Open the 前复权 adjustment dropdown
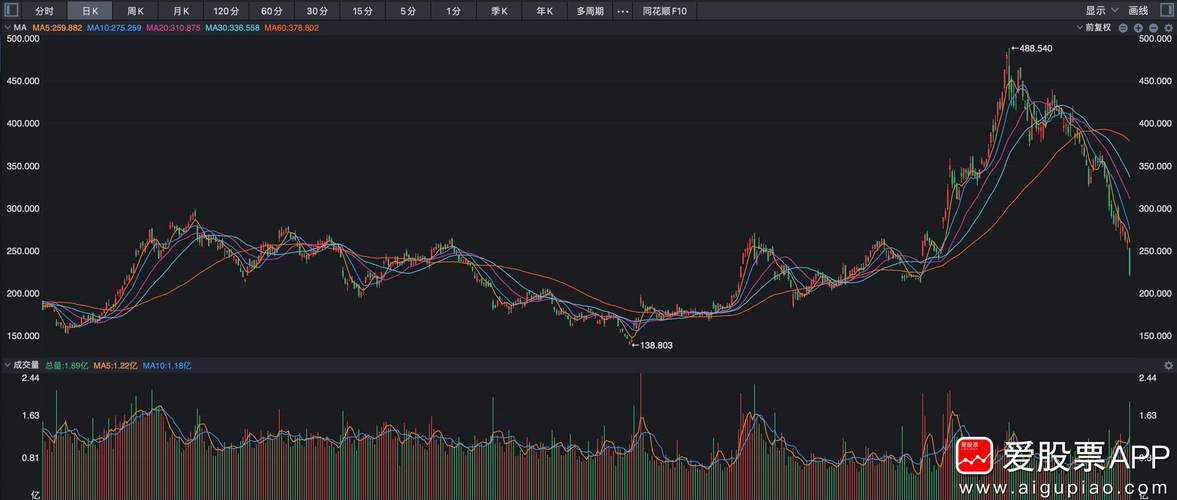Screen dimensions: 1177x500 pos(1094,28)
